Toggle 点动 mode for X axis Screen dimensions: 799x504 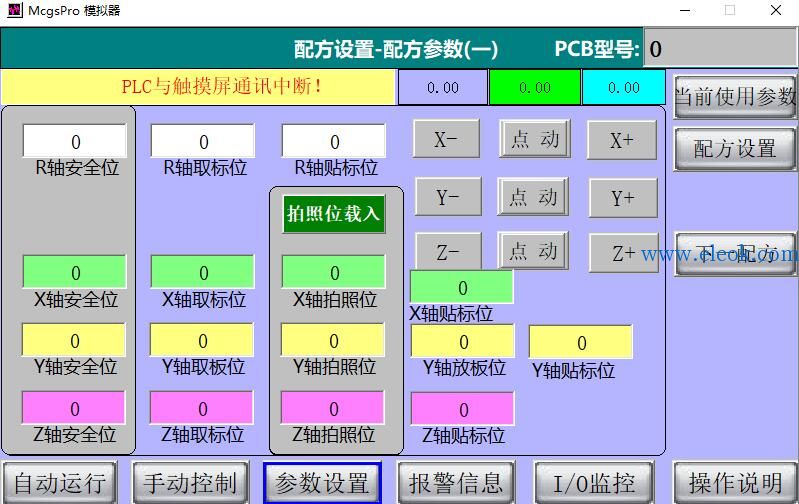[x=535, y=139]
